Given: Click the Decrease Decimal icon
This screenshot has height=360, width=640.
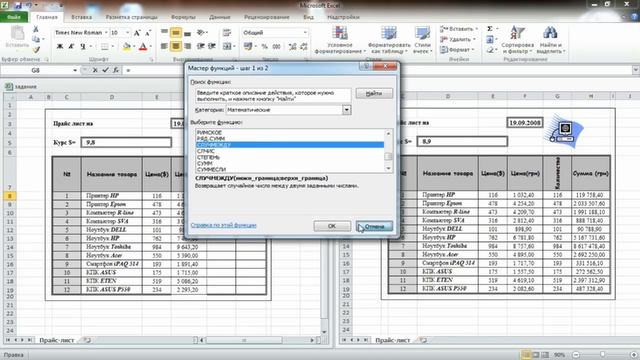Looking at the screenshot, I should 304,47.
